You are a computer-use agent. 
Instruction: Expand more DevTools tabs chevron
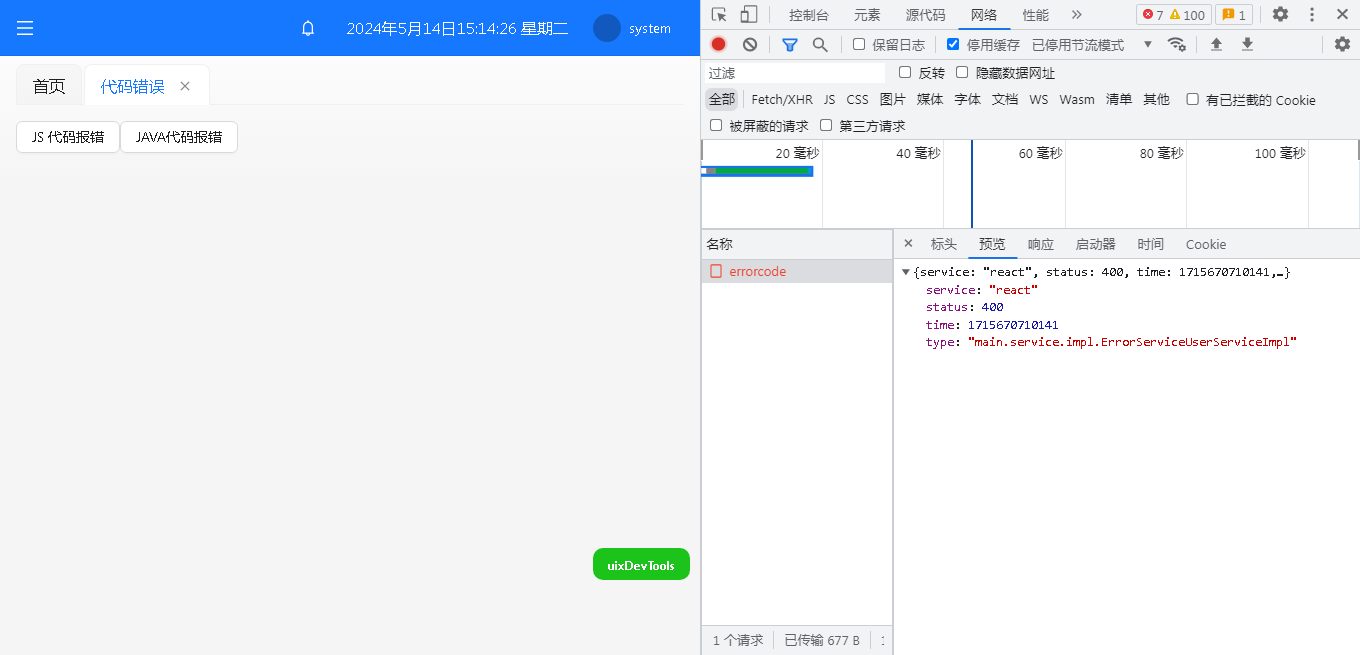click(x=1076, y=15)
